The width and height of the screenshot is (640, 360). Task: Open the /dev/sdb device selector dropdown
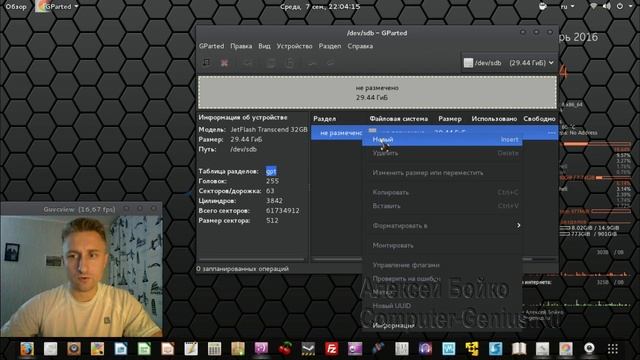pyautogui.click(x=509, y=63)
